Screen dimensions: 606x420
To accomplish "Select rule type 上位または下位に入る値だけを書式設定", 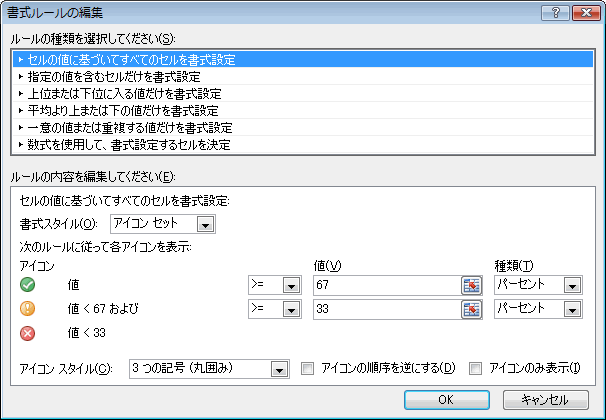I will [303, 94].
